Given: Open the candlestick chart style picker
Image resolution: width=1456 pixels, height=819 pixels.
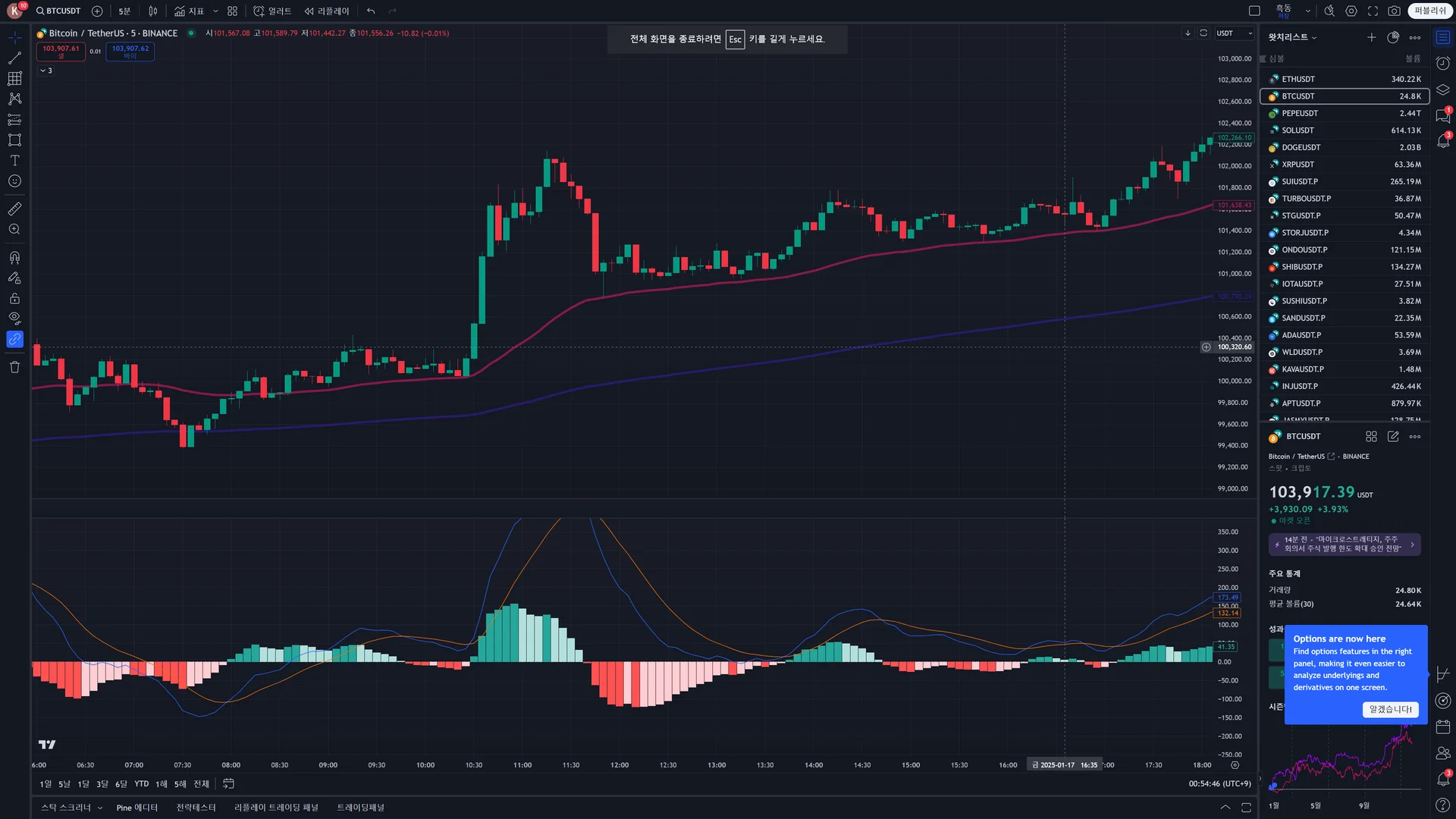Looking at the screenshot, I should point(153,11).
